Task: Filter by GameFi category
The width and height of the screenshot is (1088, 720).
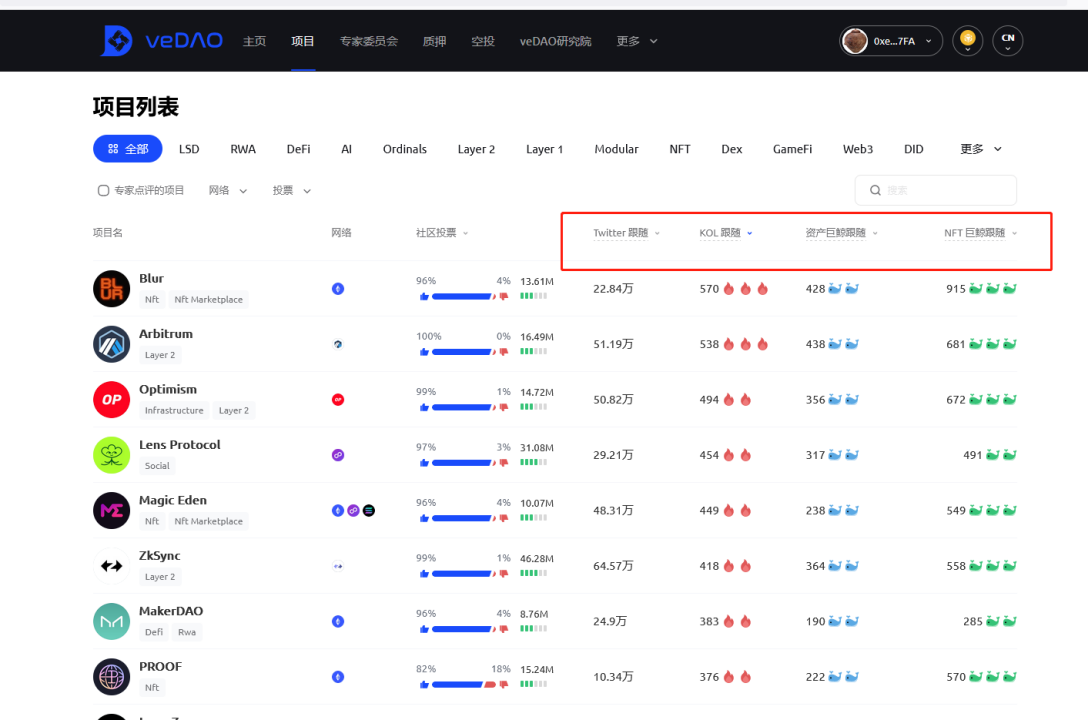Action: [x=792, y=149]
